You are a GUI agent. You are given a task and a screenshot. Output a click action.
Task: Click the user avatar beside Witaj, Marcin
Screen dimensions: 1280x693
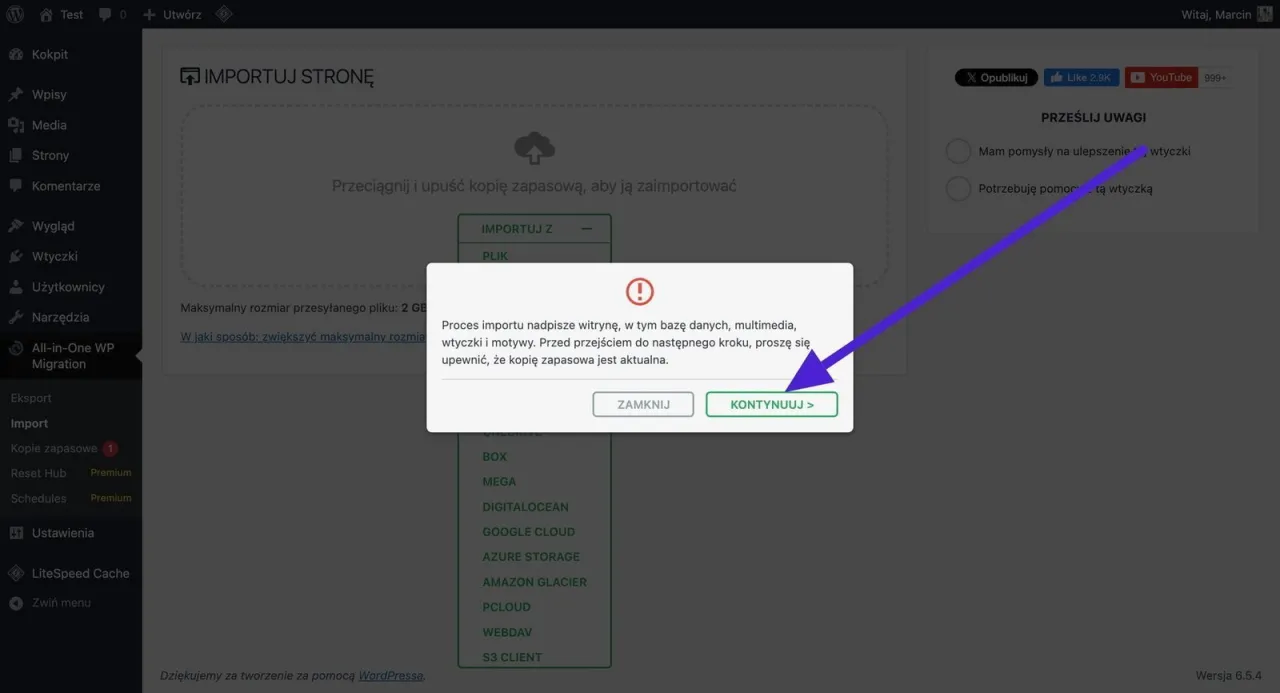(x=1264, y=15)
